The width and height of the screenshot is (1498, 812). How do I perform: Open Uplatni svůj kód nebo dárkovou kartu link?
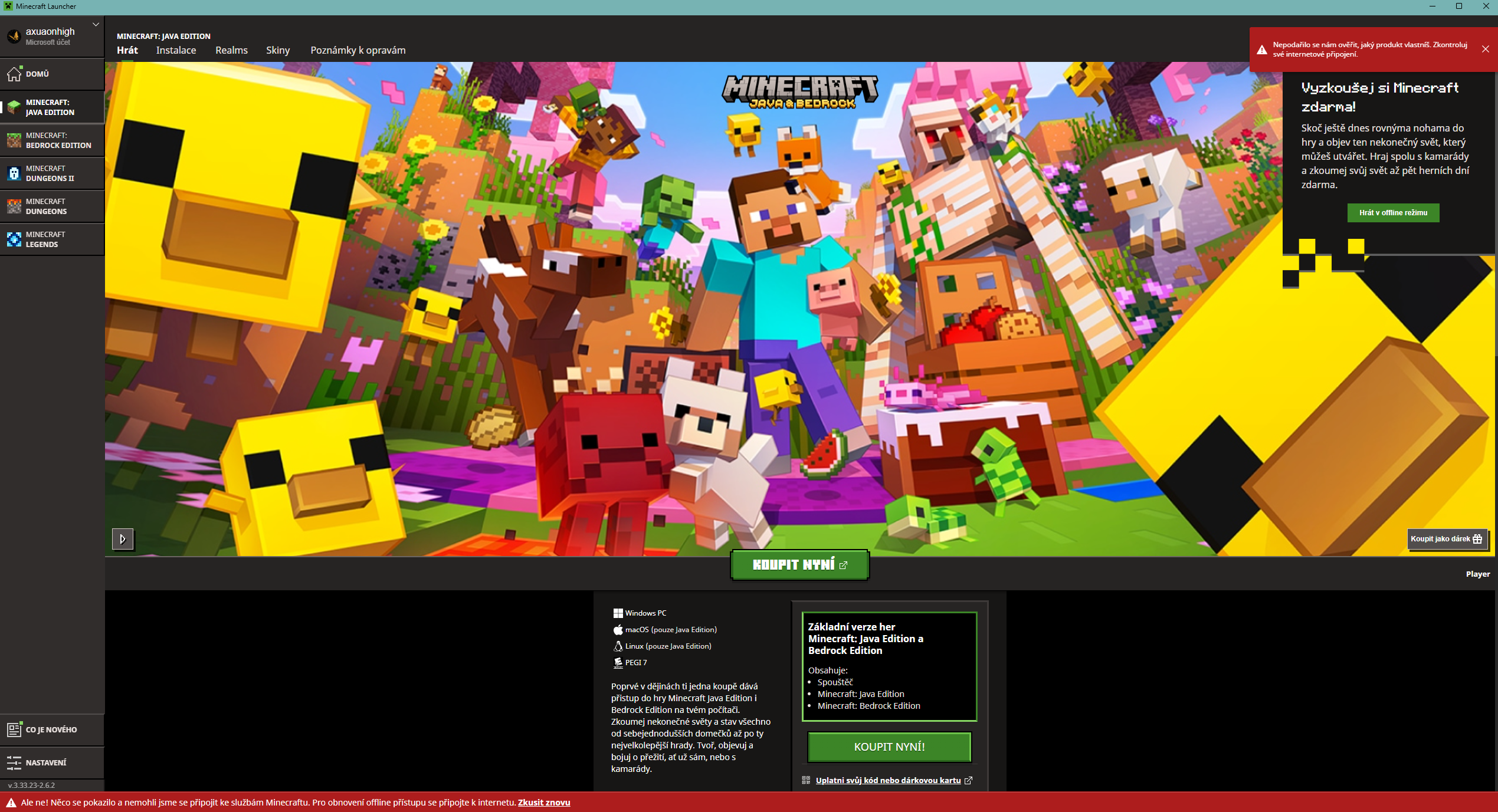pyautogui.click(x=888, y=780)
